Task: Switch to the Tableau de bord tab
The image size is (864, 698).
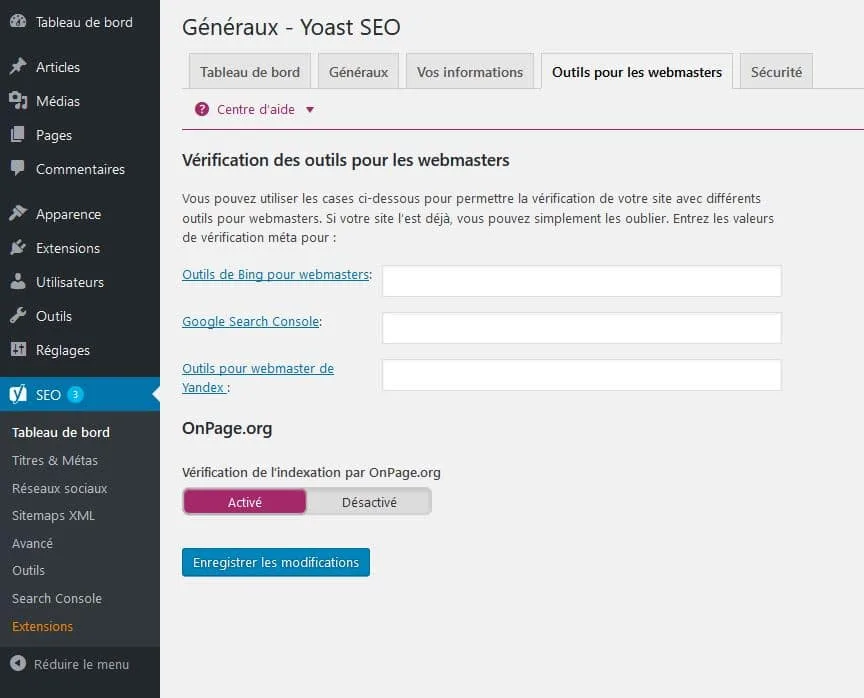Action: click(x=250, y=72)
